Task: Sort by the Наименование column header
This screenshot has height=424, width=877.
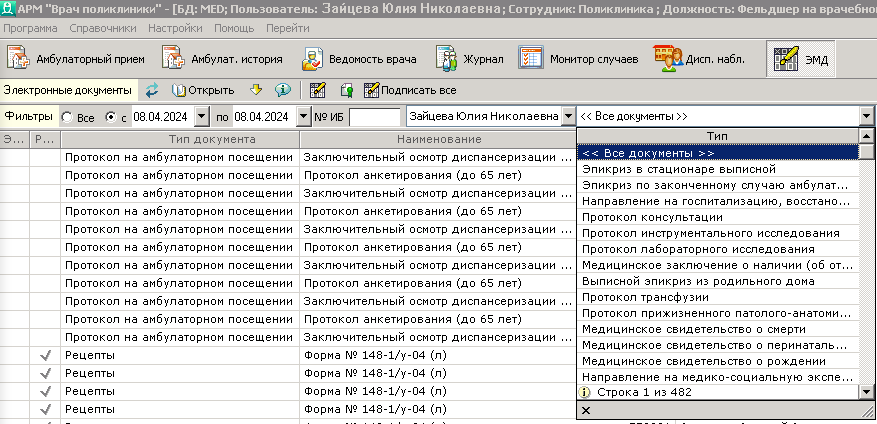Action: (439, 139)
